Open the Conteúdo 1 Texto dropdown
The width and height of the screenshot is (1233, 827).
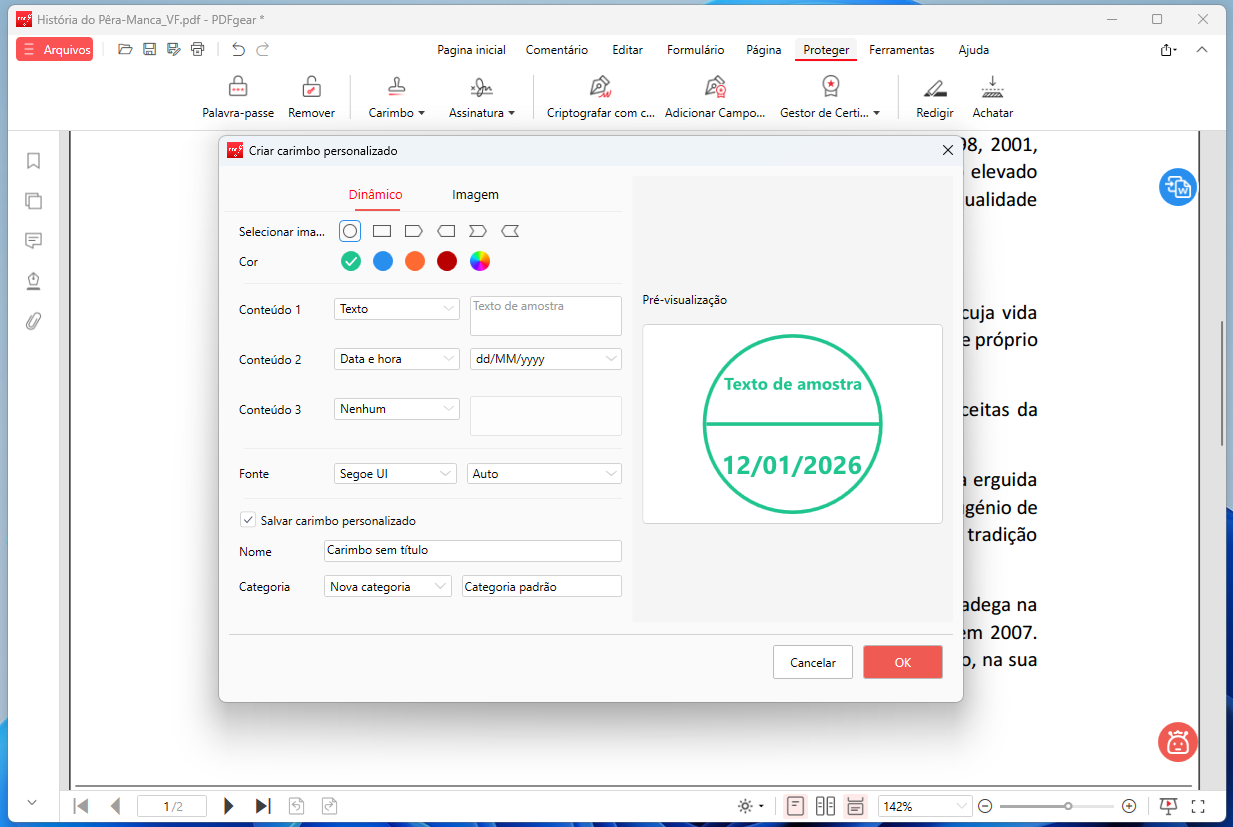(x=396, y=309)
